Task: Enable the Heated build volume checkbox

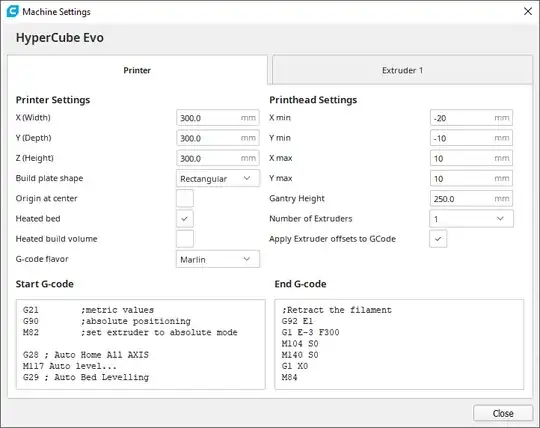Action: (x=185, y=239)
